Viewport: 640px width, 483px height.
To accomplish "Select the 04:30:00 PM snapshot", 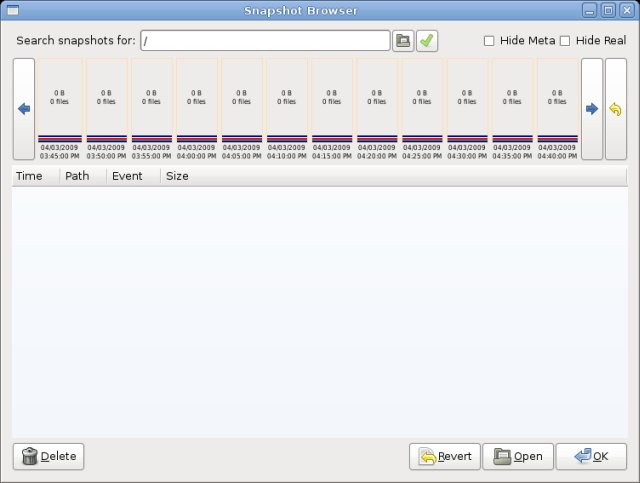I will (467, 109).
